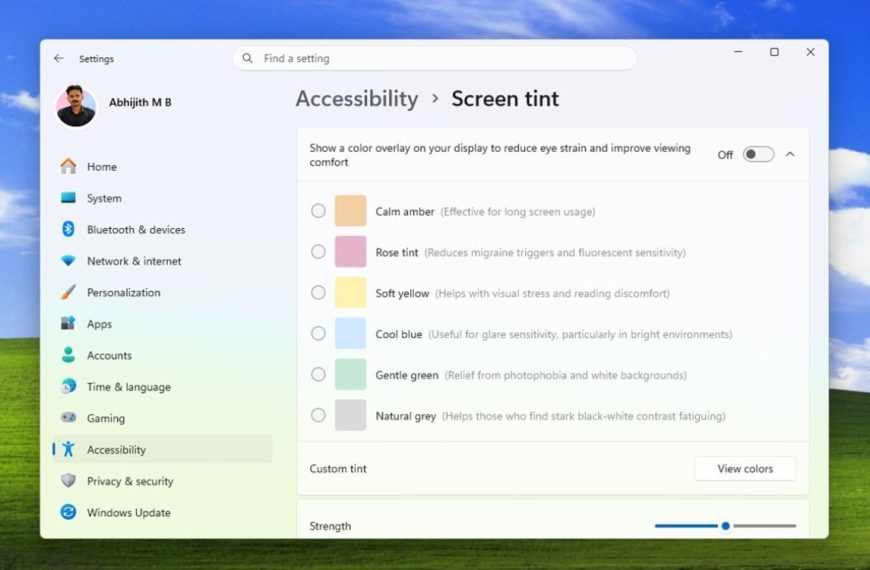Open Personalization settings
Viewport: 870px width, 570px height.
(x=162, y=292)
